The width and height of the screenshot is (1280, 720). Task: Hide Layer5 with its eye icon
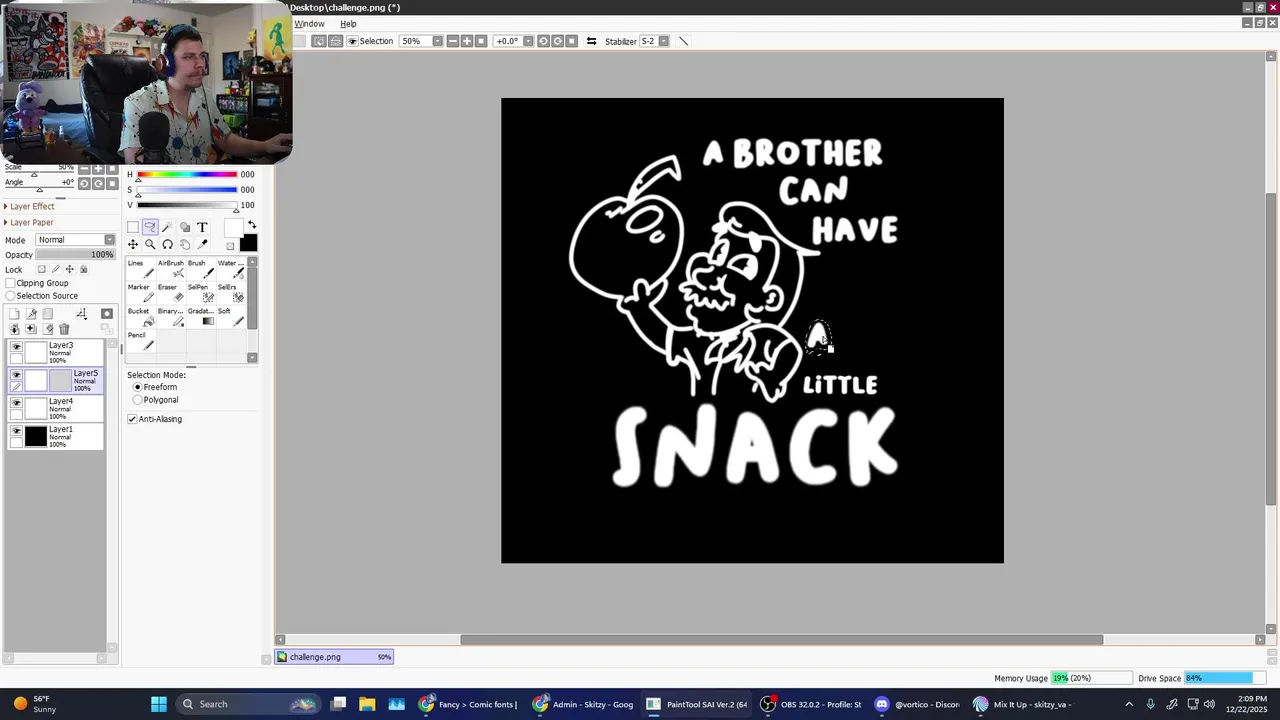16,374
